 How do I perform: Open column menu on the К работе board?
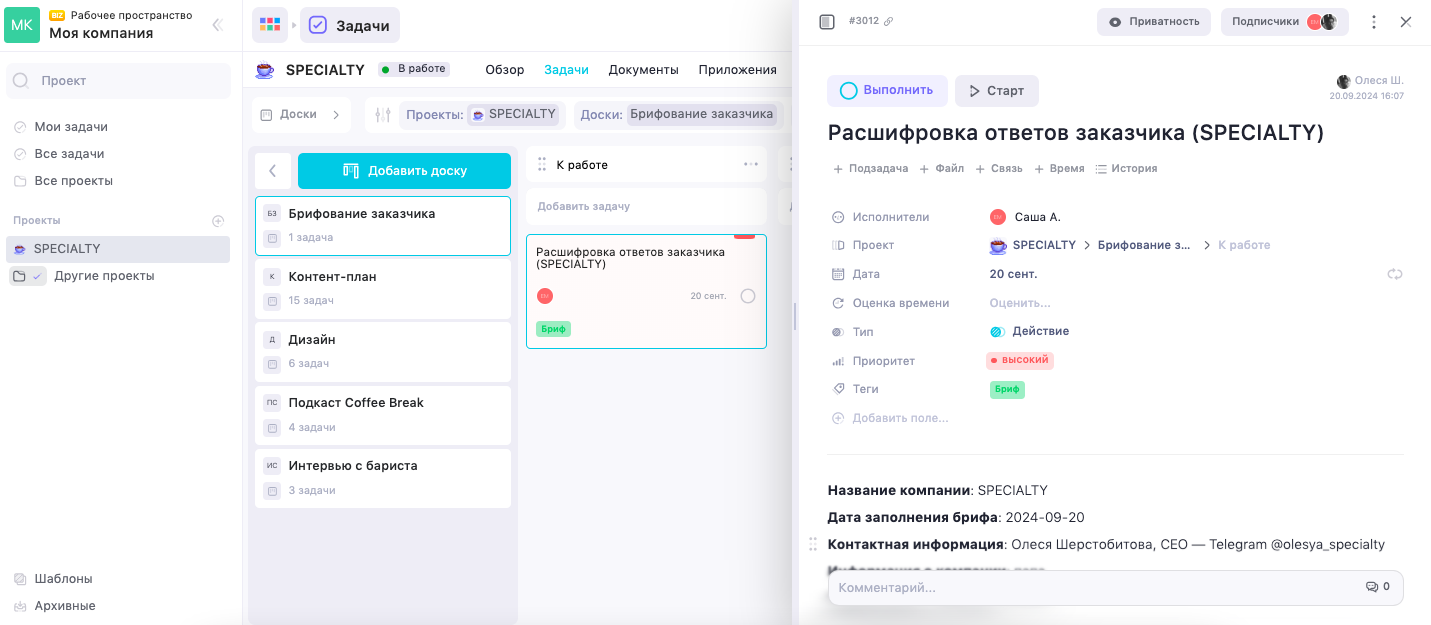coord(751,164)
